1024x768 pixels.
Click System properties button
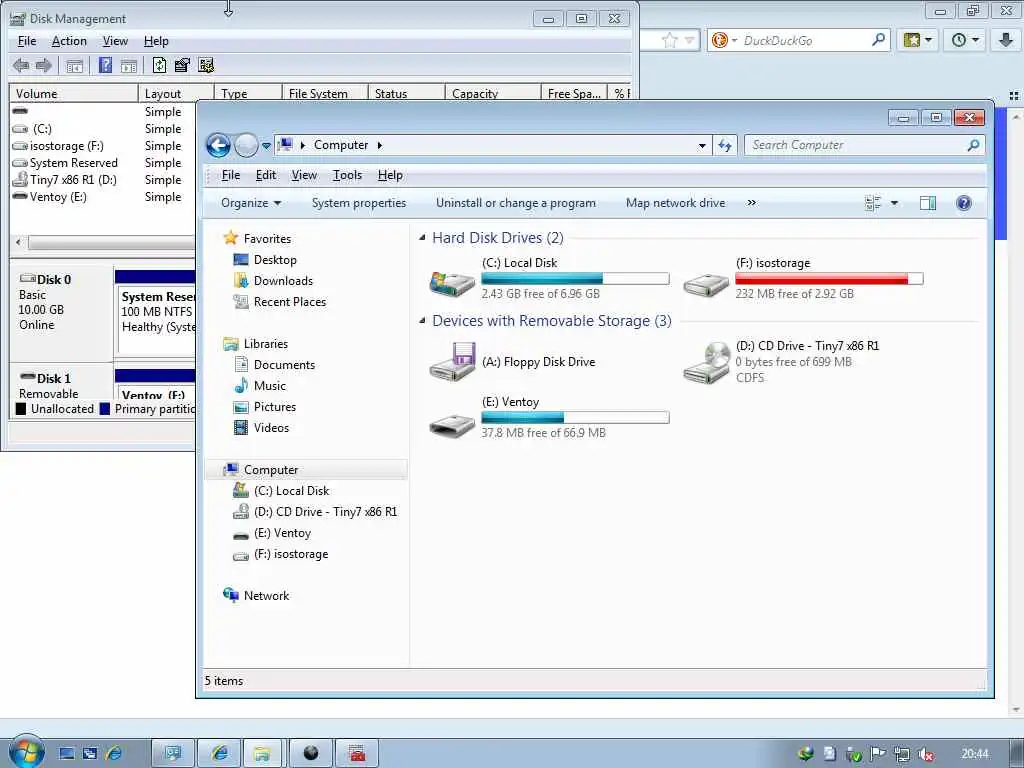pos(359,203)
